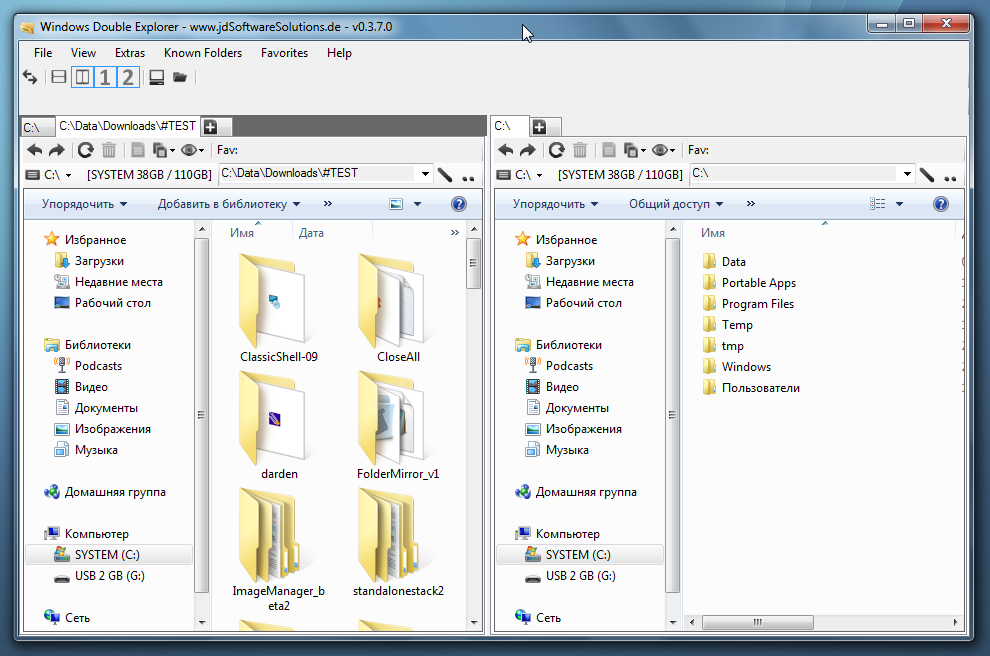The width and height of the screenshot is (990, 656).
Task: Refresh the left pane
Action: pyautogui.click(x=85, y=150)
